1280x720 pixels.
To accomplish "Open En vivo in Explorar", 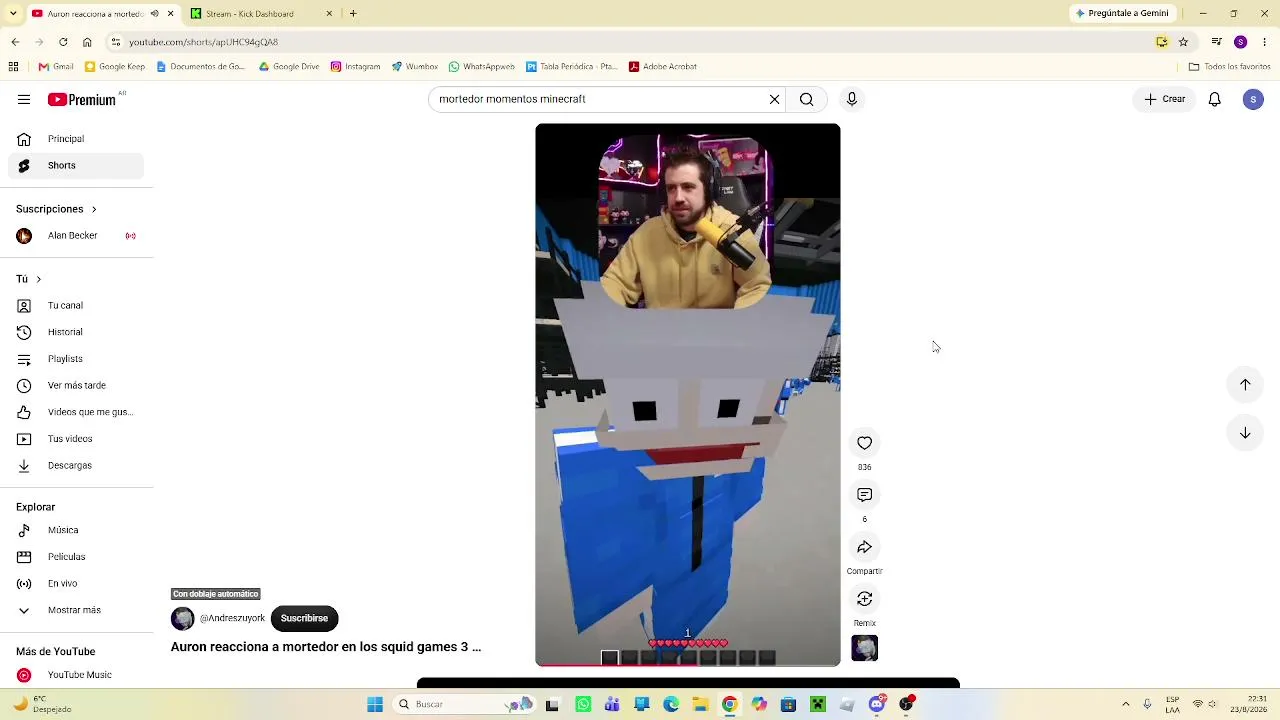I will 76,583.
